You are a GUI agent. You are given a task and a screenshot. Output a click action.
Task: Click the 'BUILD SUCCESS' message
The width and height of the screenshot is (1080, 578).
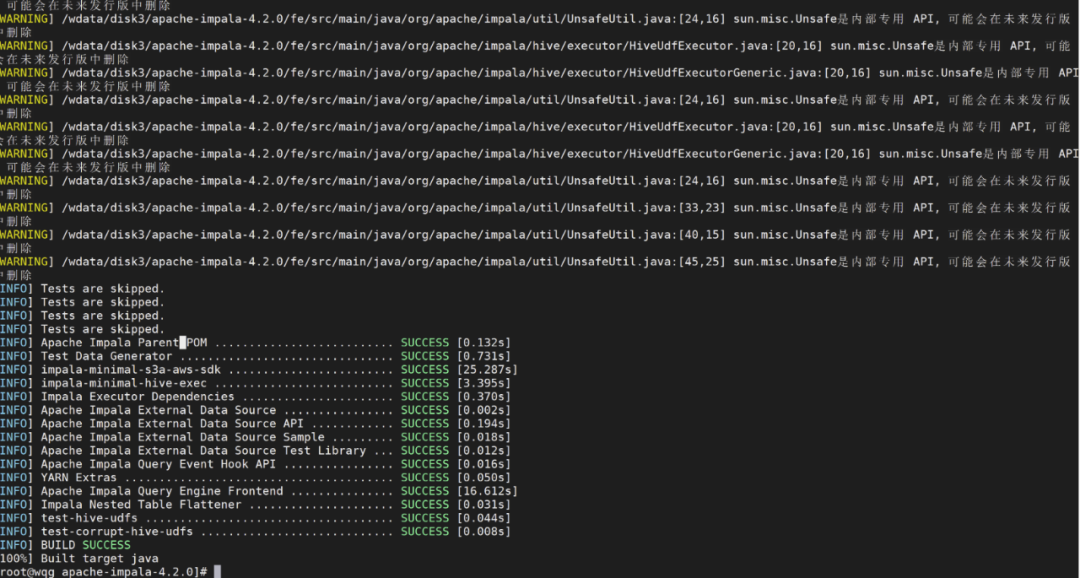pos(85,545)
